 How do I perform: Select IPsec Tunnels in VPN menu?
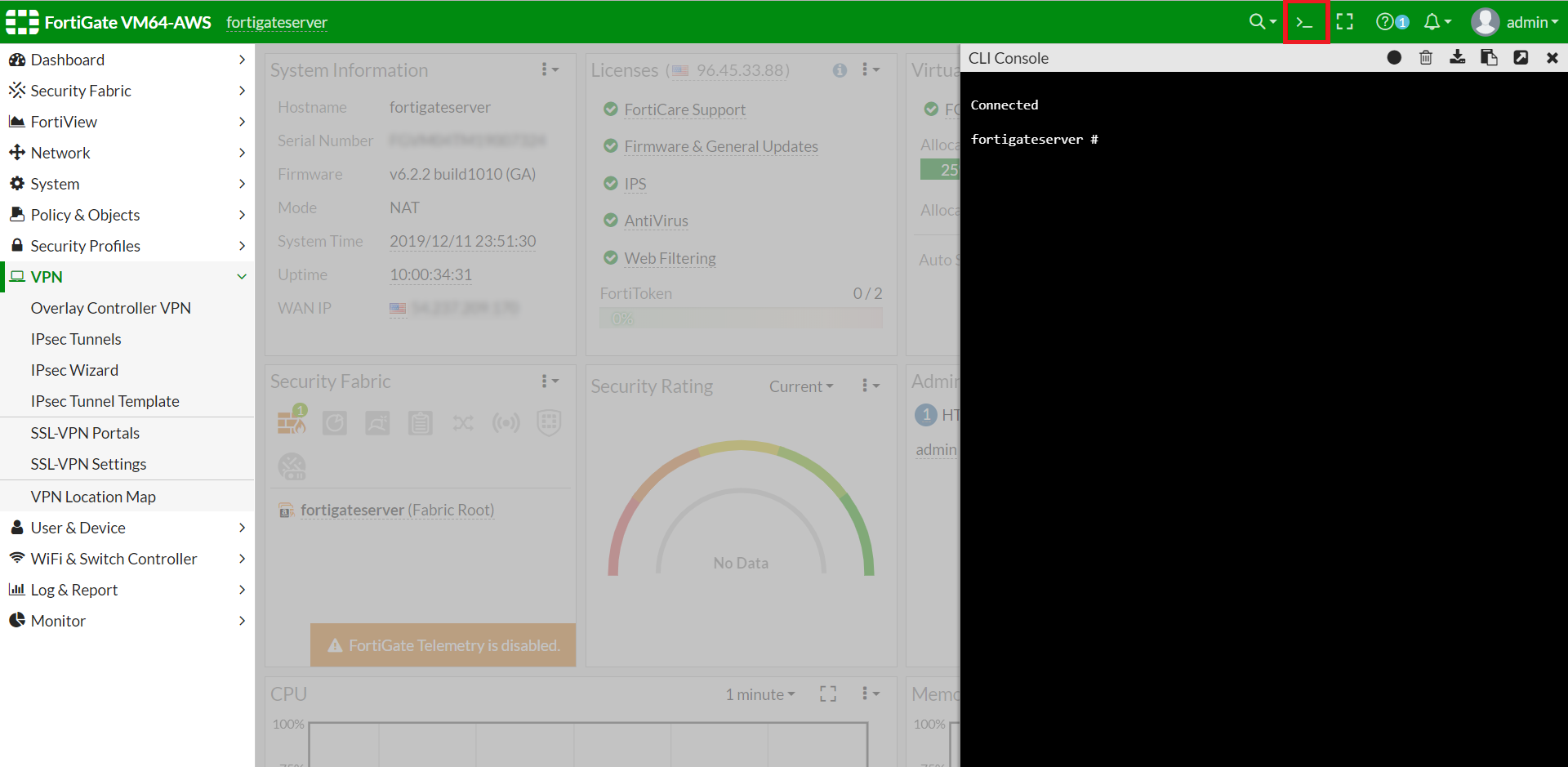76,339
